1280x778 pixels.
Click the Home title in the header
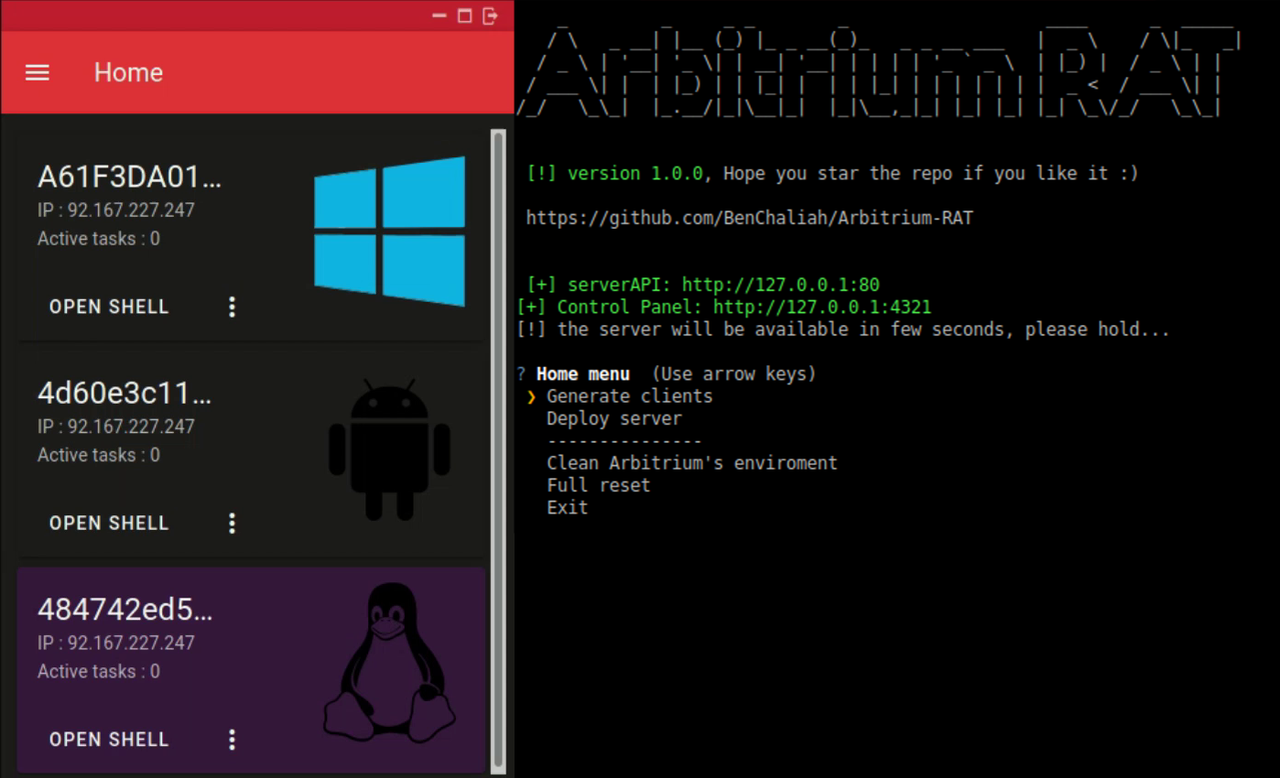pyautogui.click(x=128, y=73)
